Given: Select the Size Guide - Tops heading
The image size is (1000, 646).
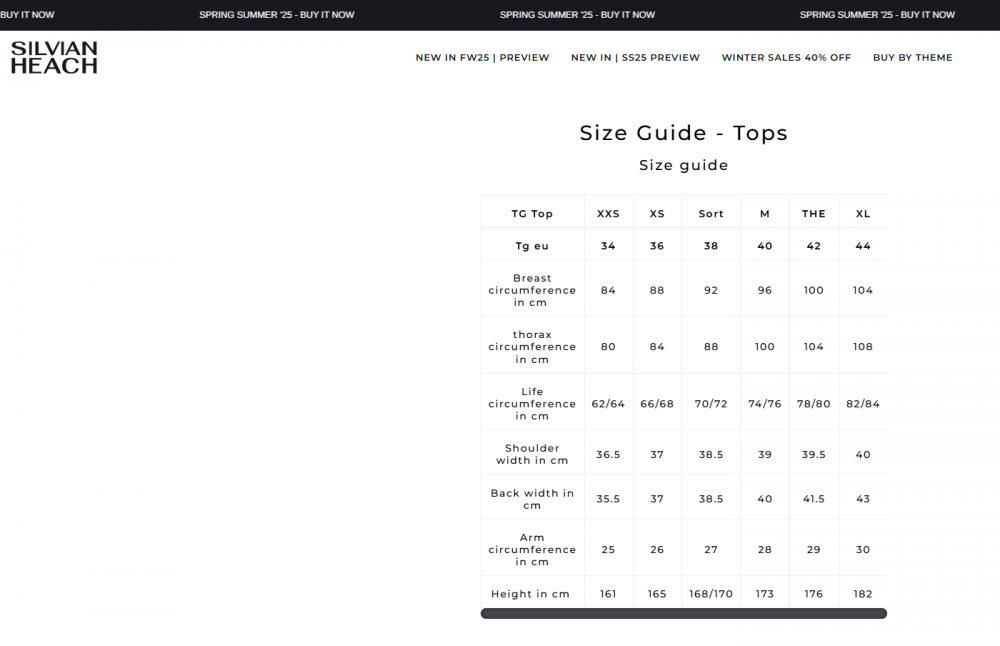Looking at the screenshot, I should (683, 133).
